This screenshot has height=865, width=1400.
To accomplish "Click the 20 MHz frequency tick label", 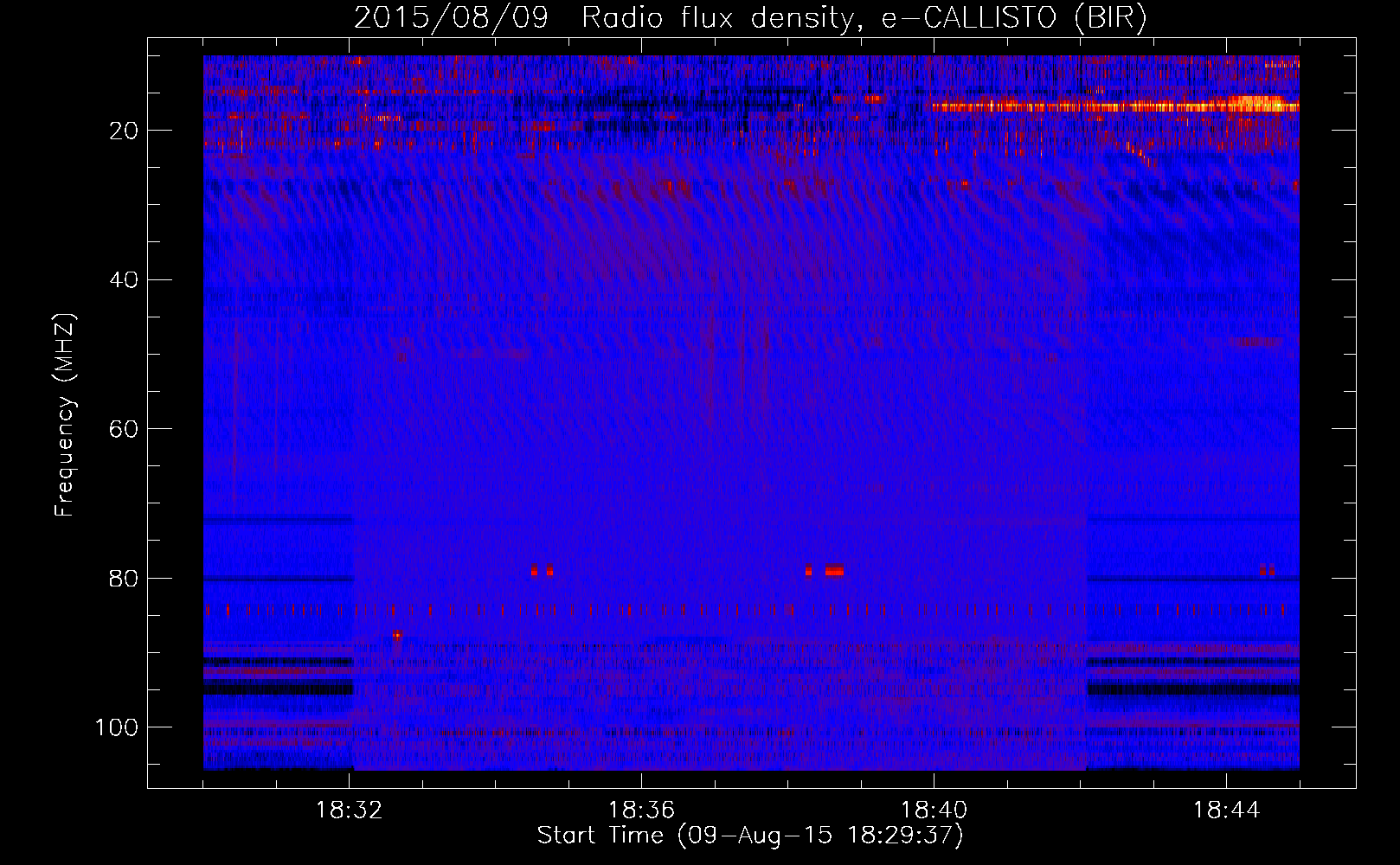I will click(x=124, y=131).
